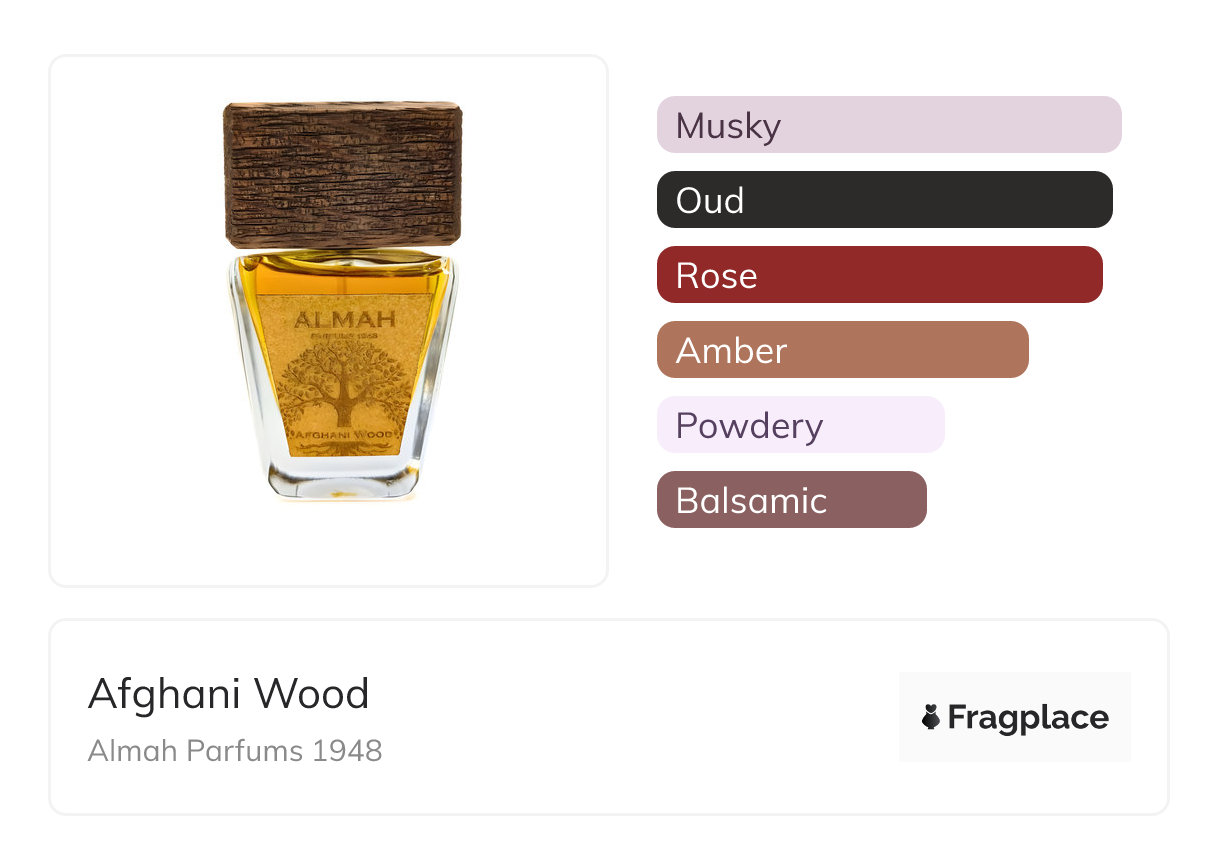
Task: Select the black Oud accord bar
Action: click(885, 200)
